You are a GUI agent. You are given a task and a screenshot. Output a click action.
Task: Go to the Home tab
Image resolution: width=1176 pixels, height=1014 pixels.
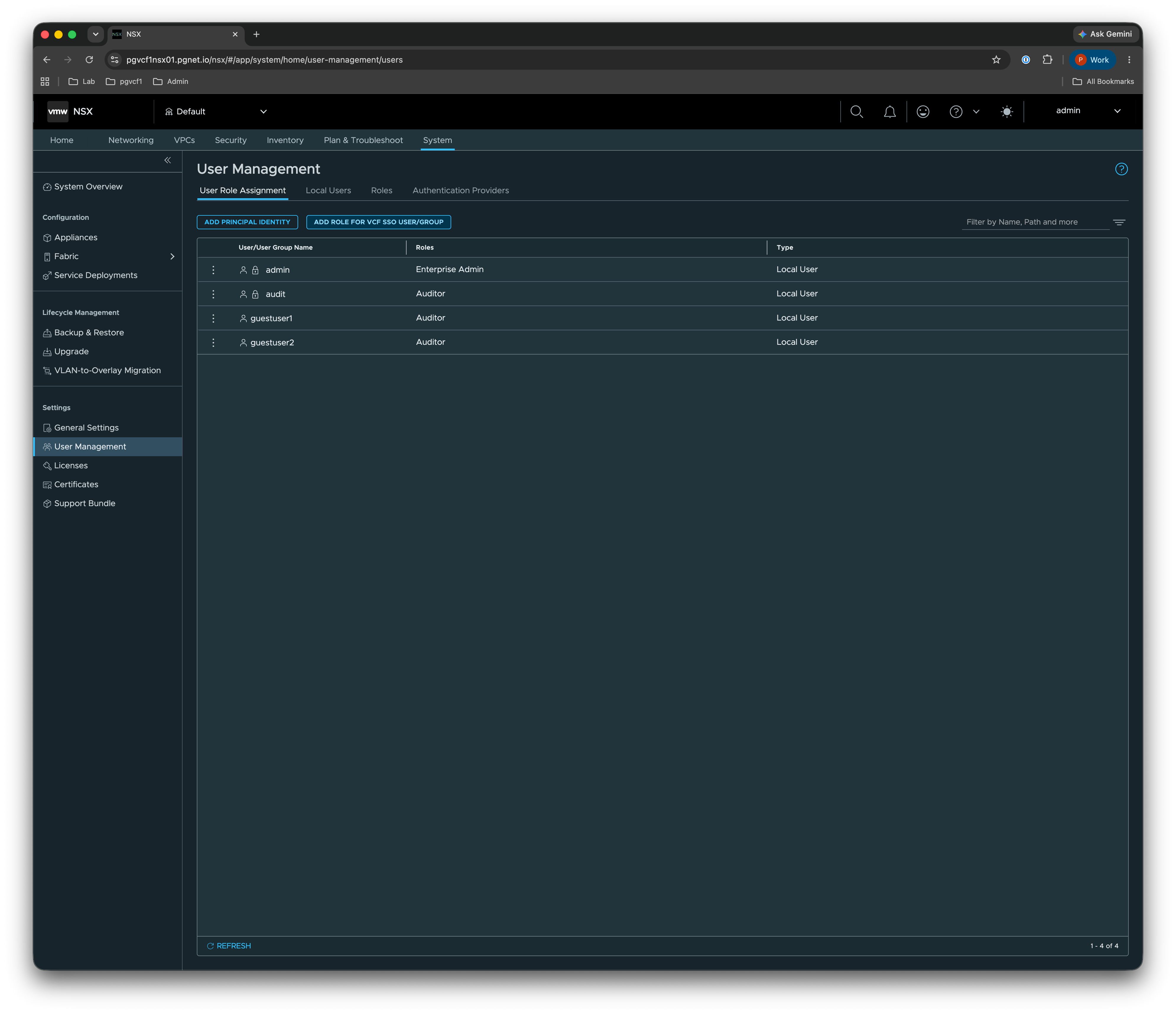click(62, 140)
